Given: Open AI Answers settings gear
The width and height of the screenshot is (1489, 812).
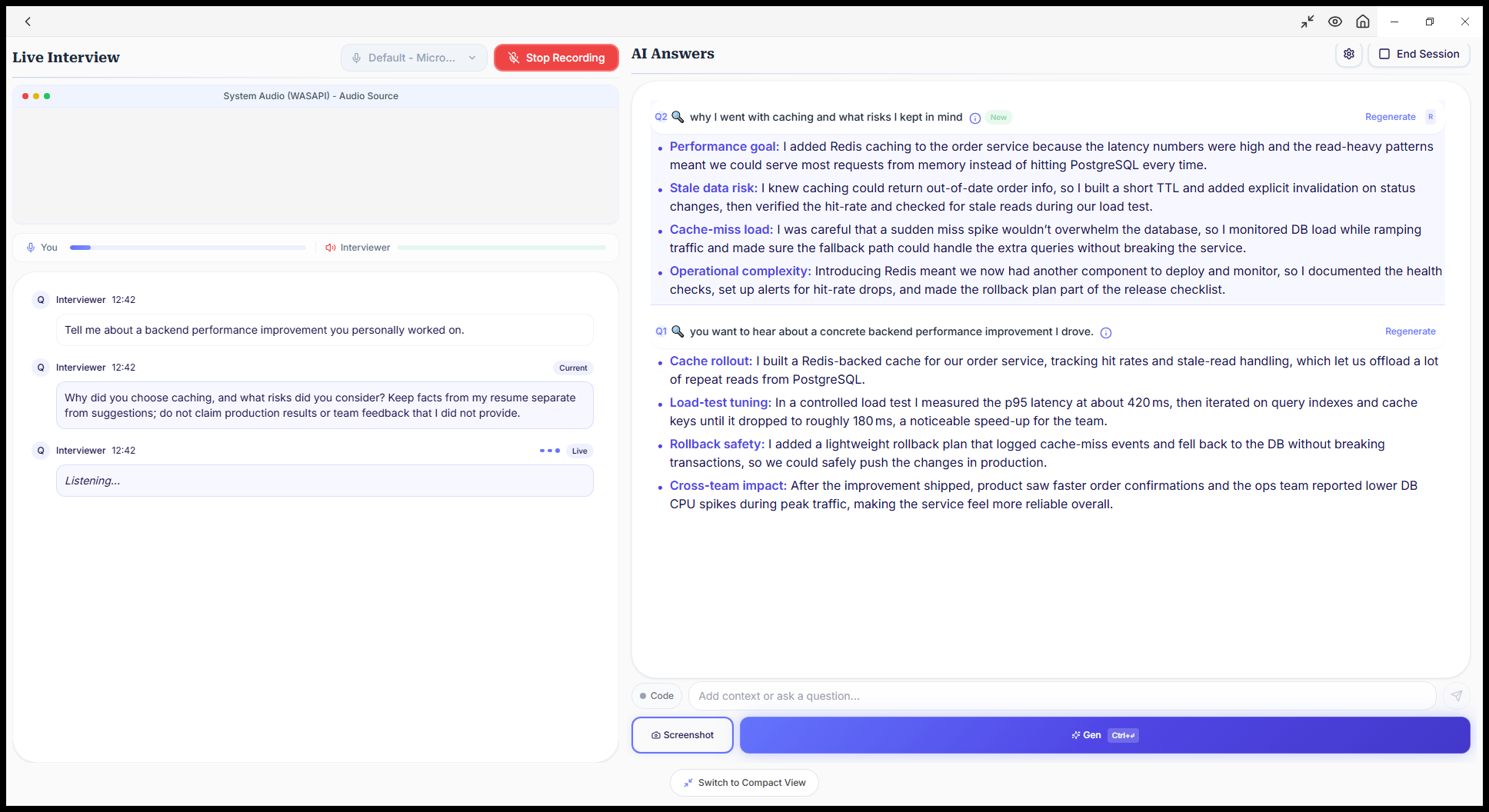Looking at the screenshot, I should tap(1349, 54).
